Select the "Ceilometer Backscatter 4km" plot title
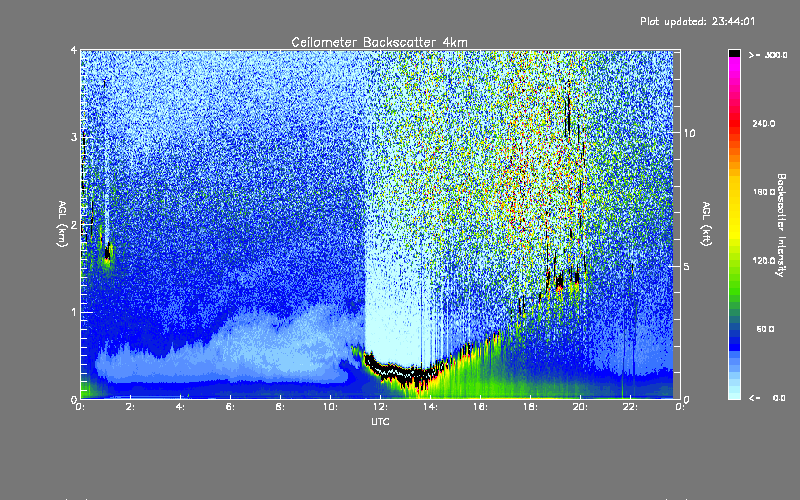The height and width of the screenshot is (500, 800). [x=379, y=42]
